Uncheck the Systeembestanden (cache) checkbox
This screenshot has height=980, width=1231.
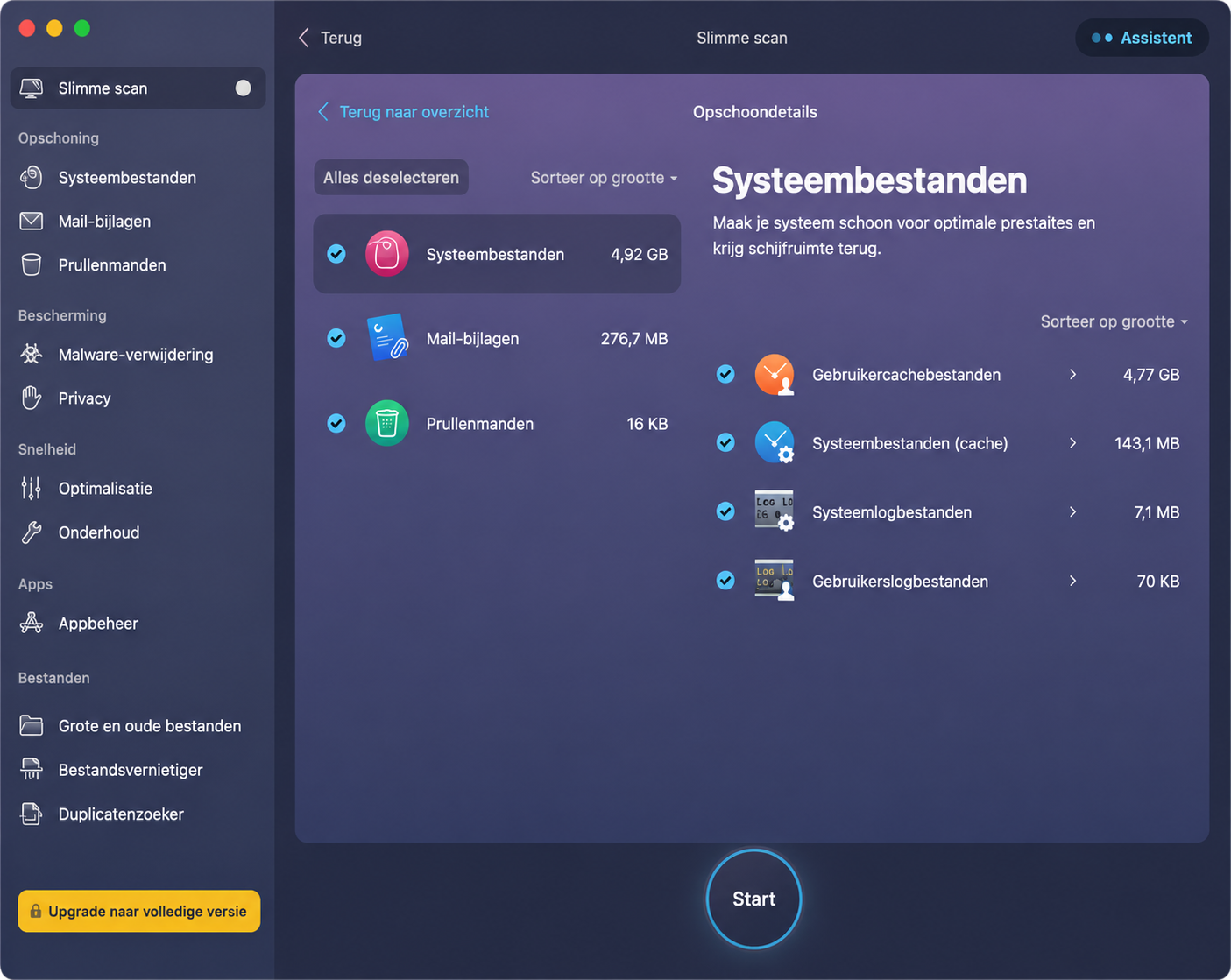pos(725,442)
